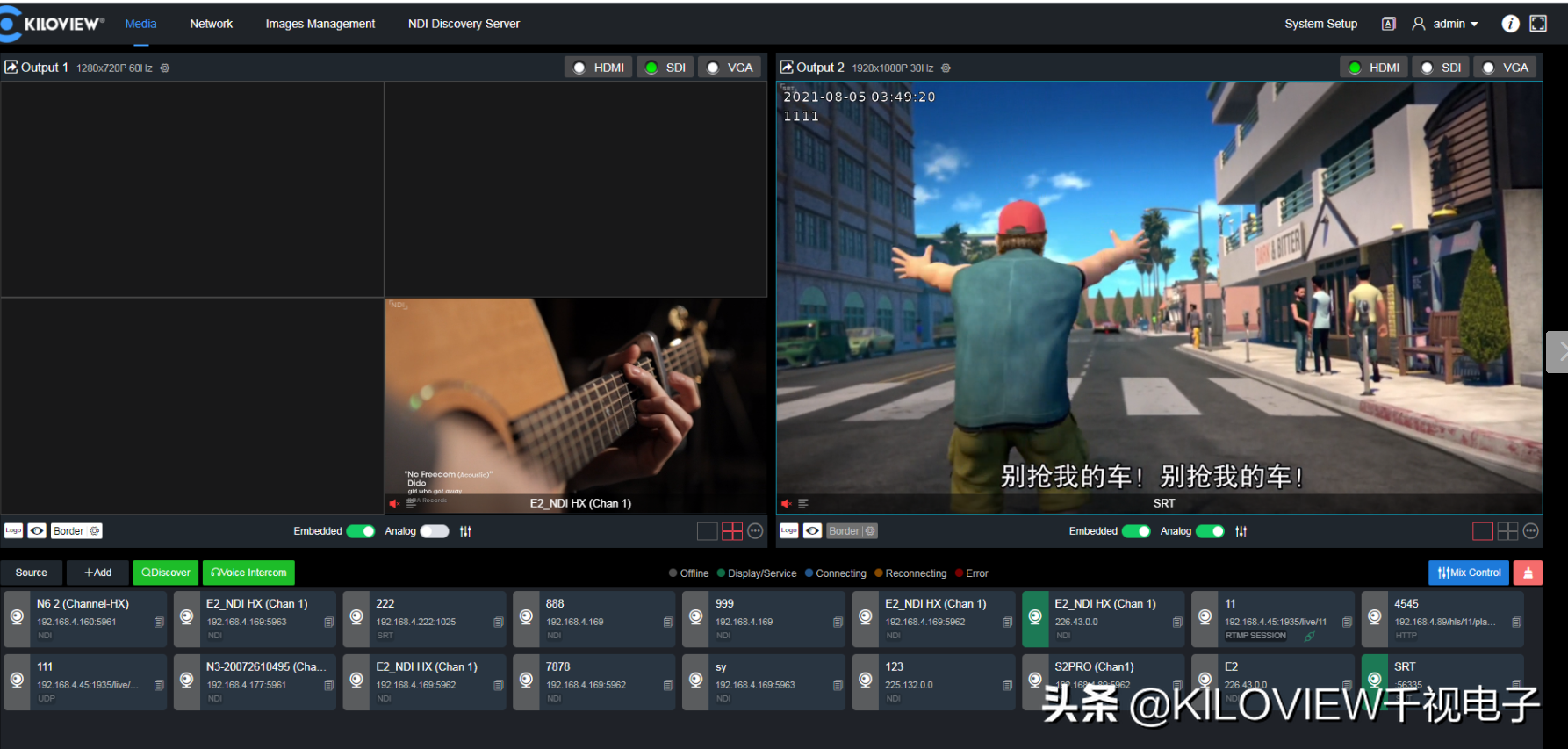Expand the right-side collapsed panel arrow
The height and width of the screenshot is (749, 1568).
(1558, 352)
